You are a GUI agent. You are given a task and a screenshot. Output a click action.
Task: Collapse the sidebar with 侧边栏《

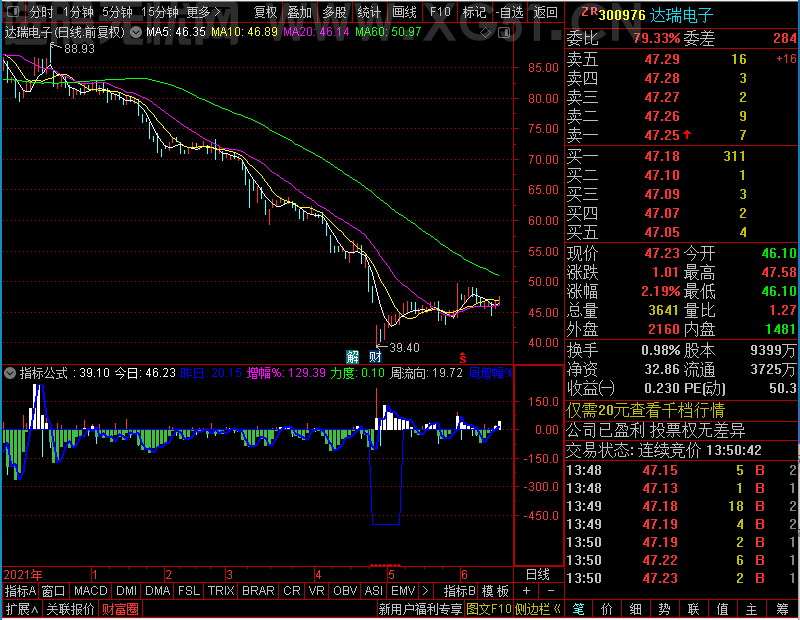point(538,609)
